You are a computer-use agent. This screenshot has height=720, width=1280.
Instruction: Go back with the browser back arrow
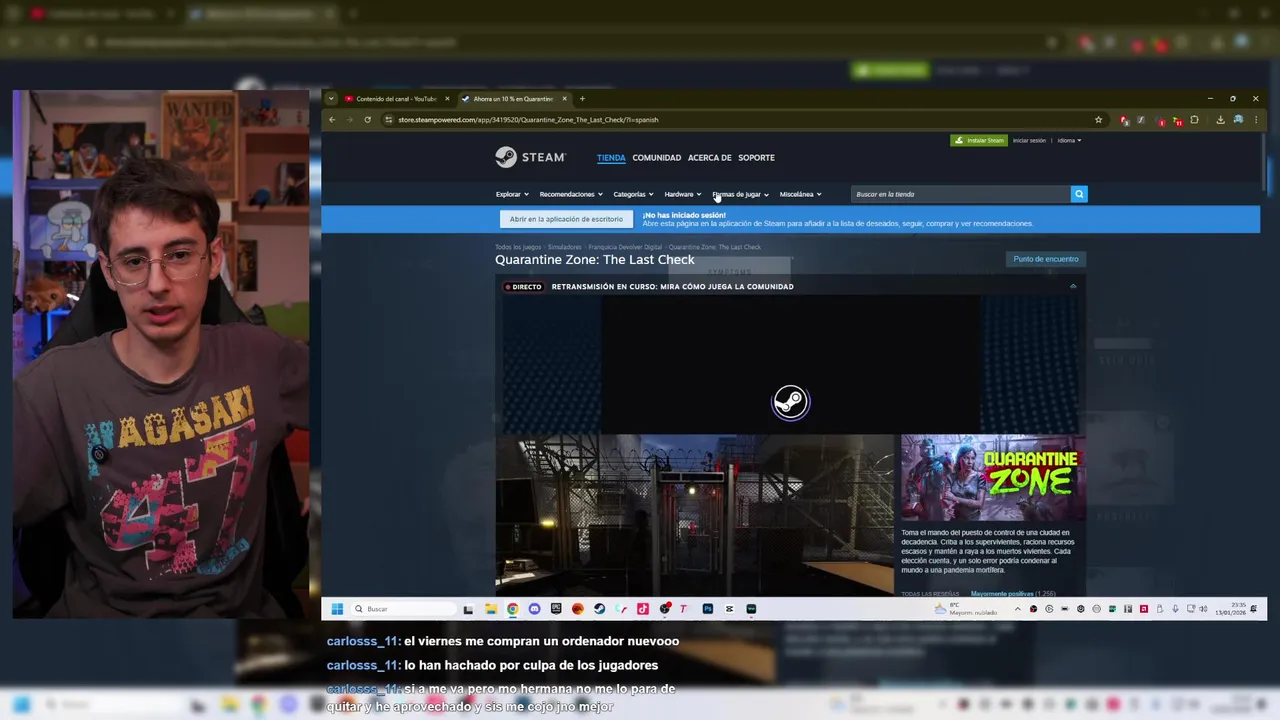pyautogui.click(x=333, y=120)
